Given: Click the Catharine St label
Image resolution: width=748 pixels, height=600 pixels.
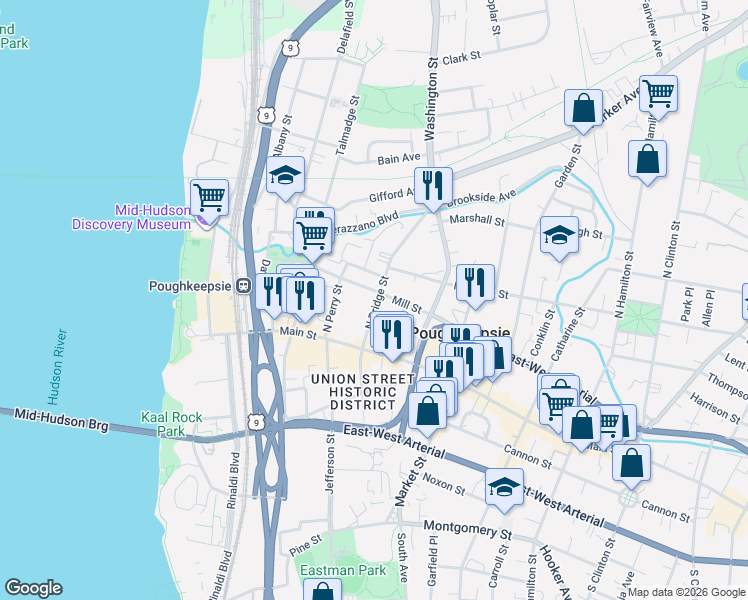Looking at the screenshot, I should click(x=568, y=334).
